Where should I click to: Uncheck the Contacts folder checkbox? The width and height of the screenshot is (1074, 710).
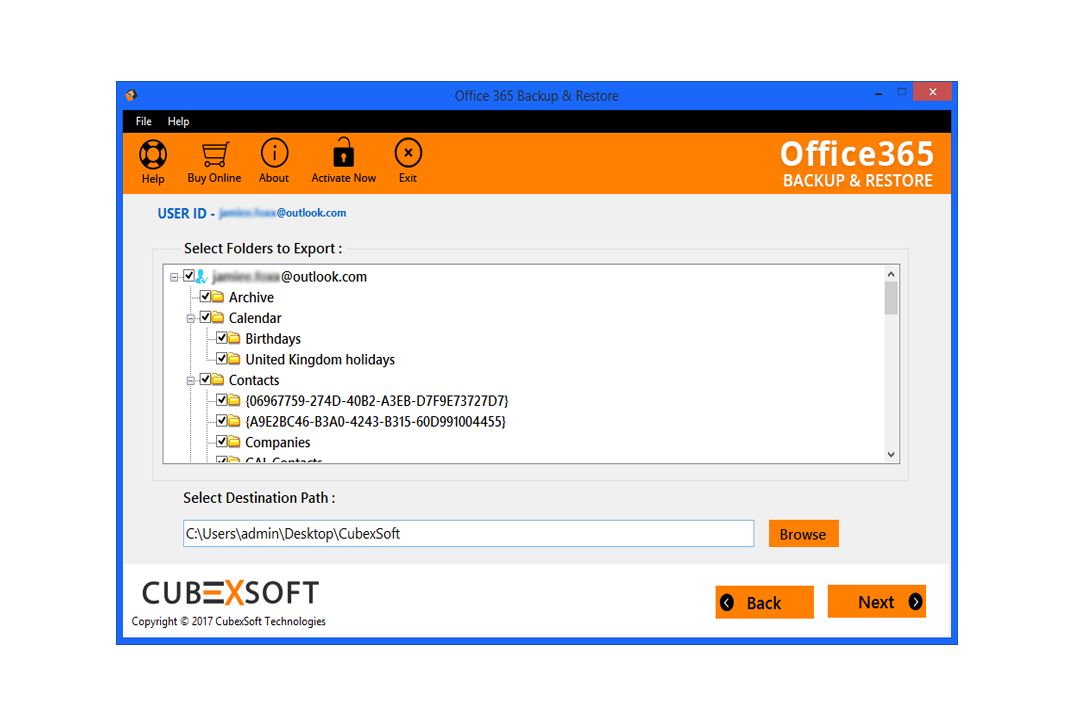[205, 379]
